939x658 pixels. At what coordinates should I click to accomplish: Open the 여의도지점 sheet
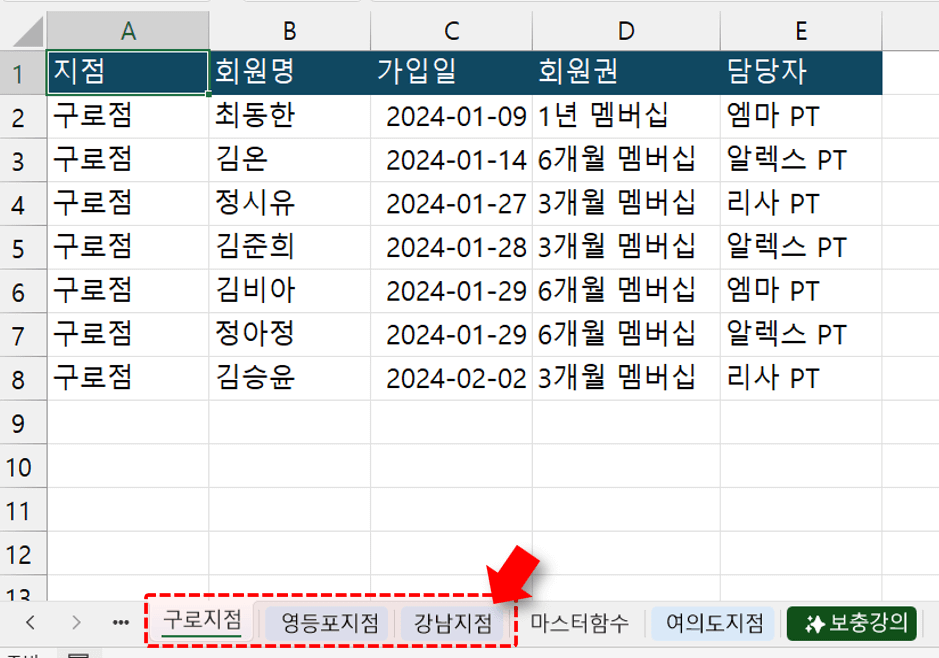[716, 622]
